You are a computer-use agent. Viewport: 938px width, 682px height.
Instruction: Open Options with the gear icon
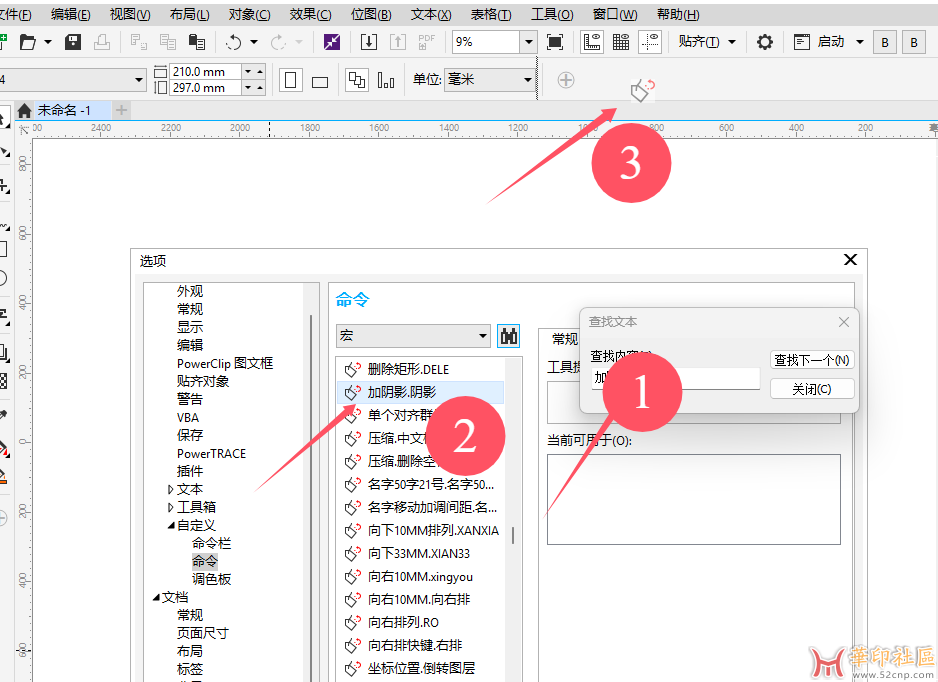[765, 42]
